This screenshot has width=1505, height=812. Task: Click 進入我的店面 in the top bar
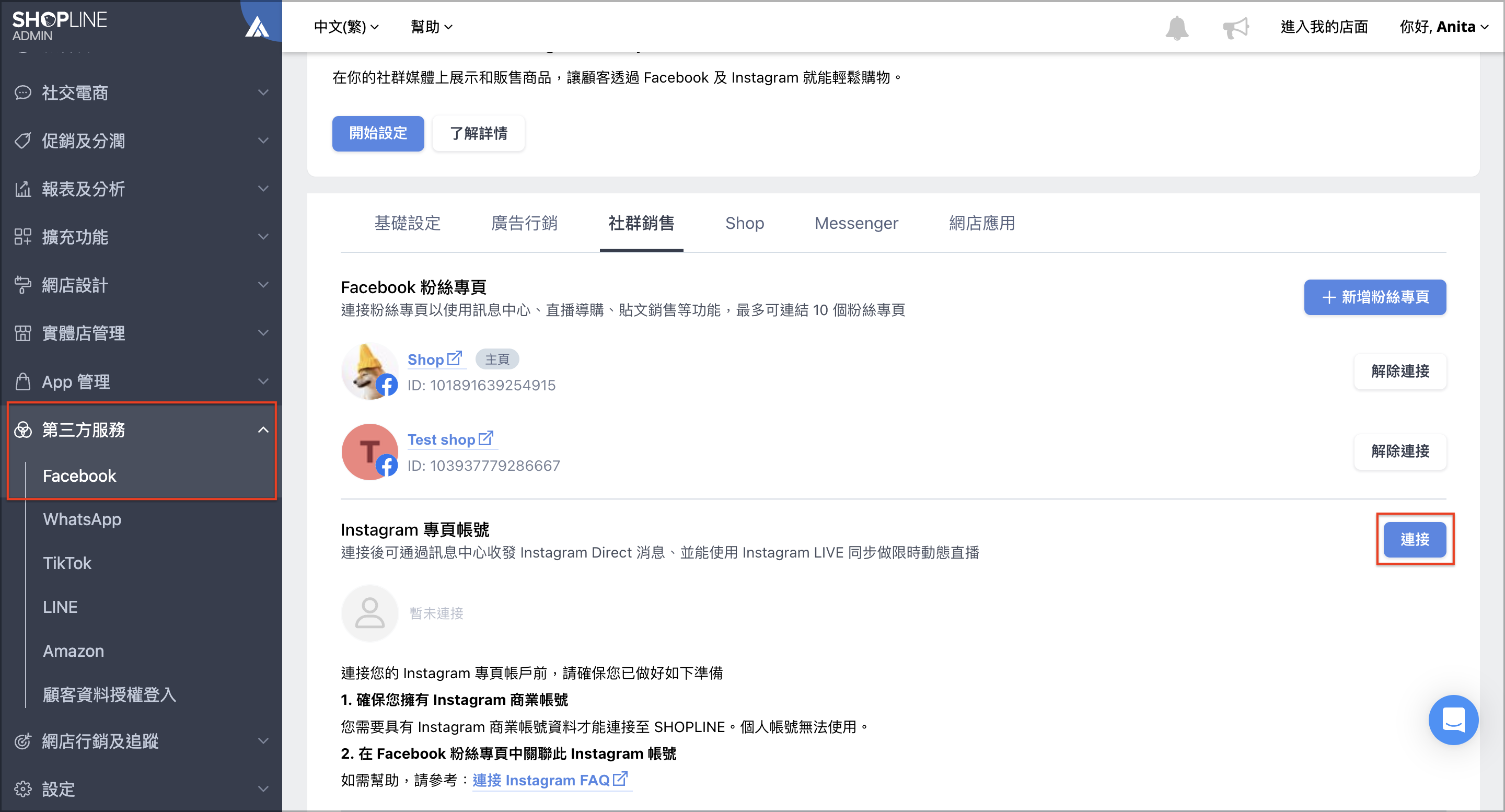point(1324,27)
